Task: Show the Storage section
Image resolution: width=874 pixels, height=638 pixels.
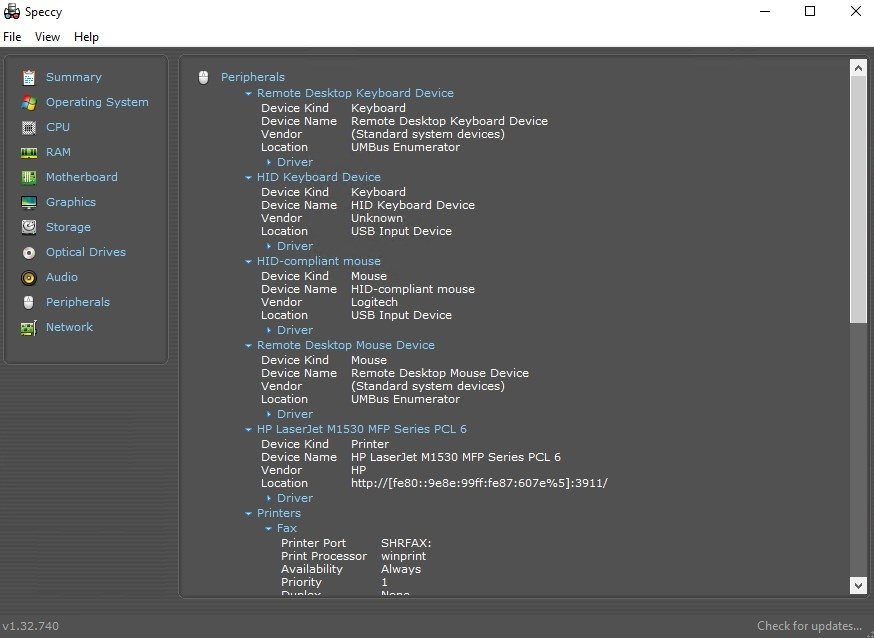Action: click(x=68, y=227)
